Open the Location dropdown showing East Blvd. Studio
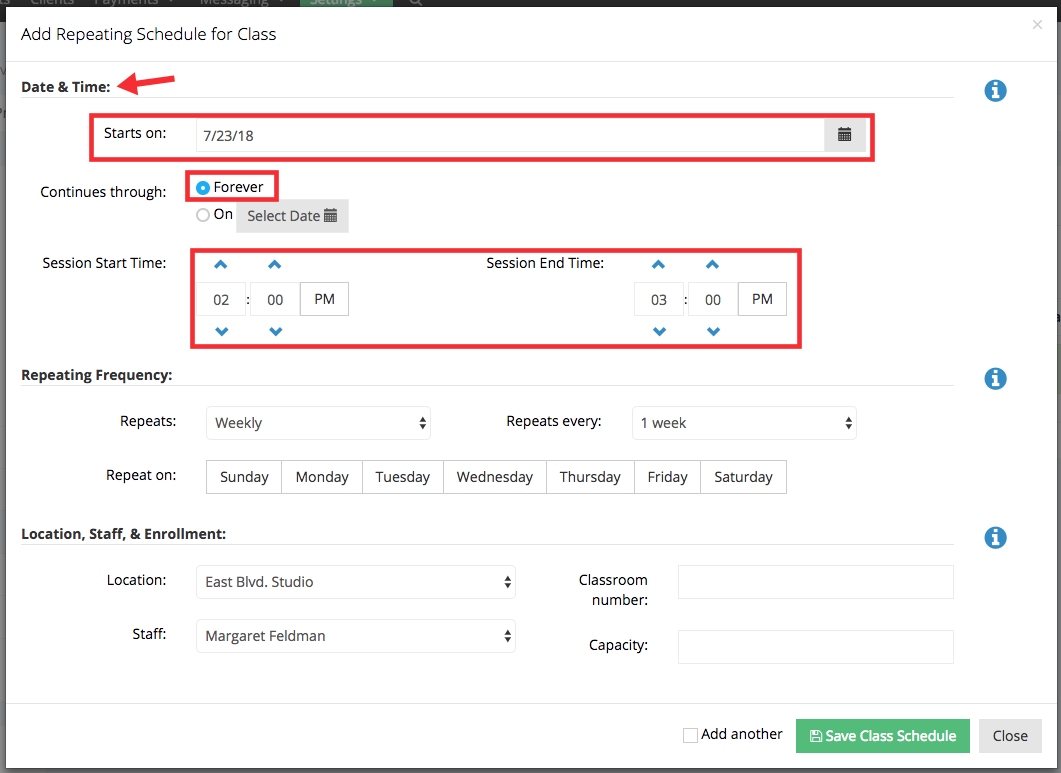1061x773 pixels. point(355,581)
